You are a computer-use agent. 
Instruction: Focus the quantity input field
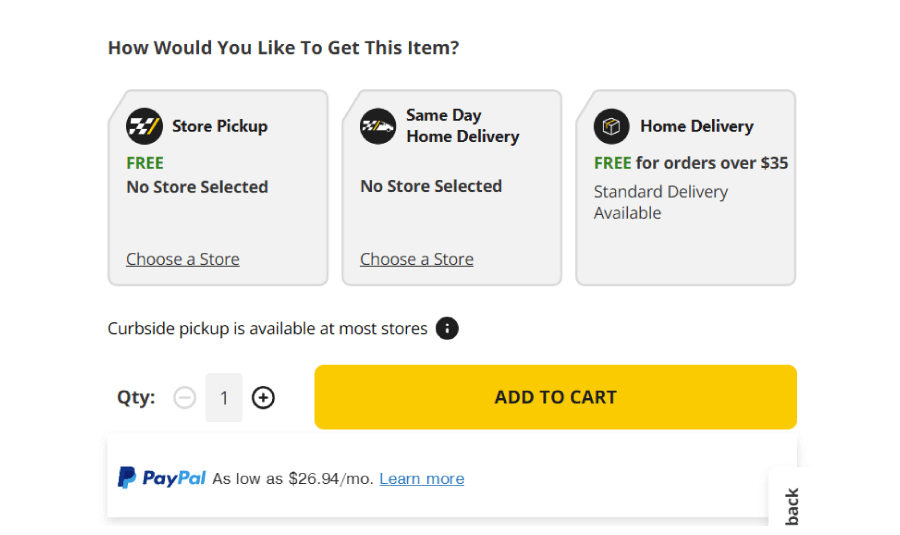[x=224, y=397]
